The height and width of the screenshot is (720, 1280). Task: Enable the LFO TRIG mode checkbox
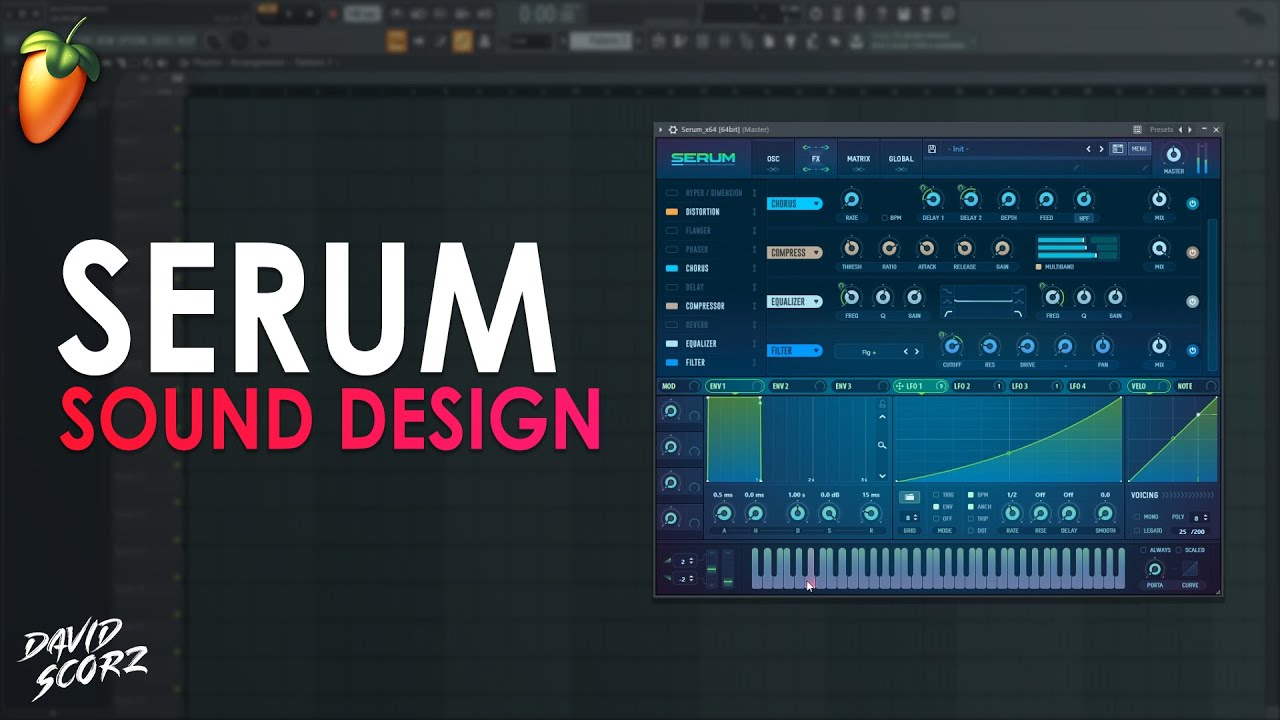[x=936, y=495]
